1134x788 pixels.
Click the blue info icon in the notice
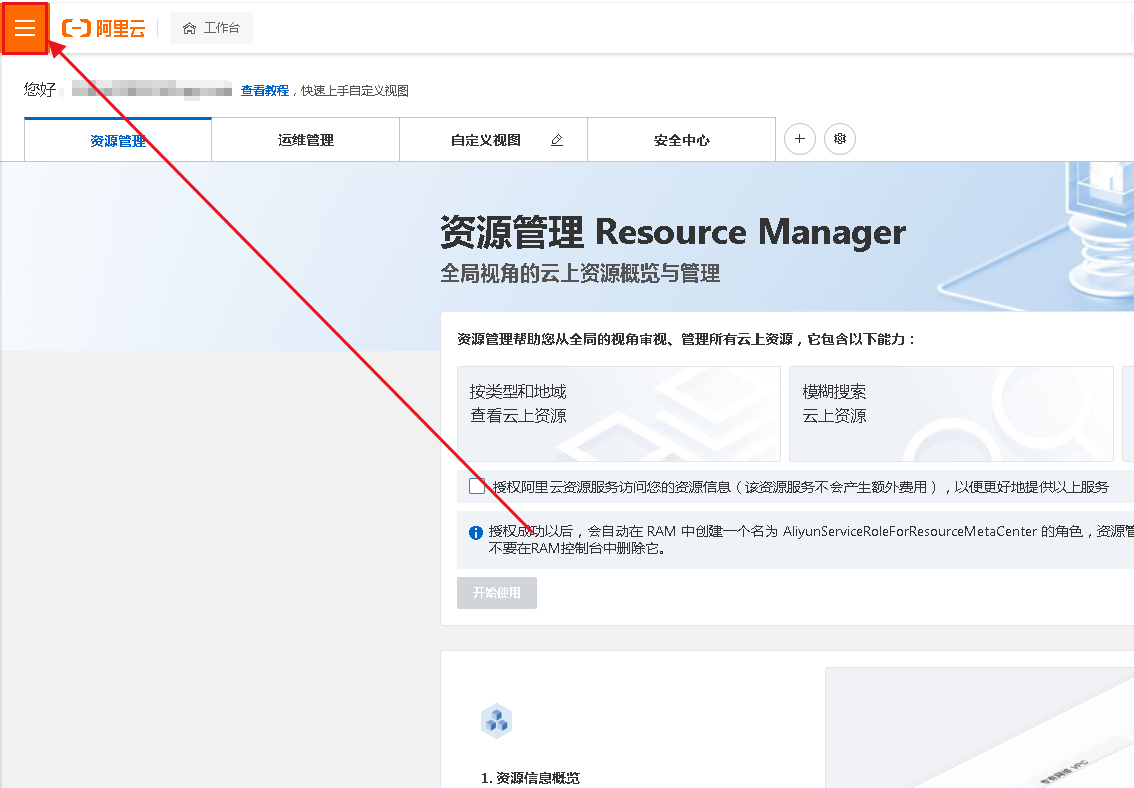point(476,533)
